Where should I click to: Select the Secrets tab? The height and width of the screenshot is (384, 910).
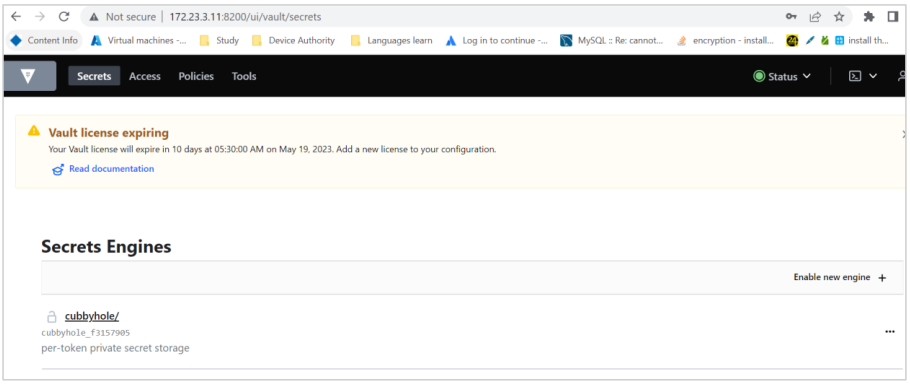tap(94, 76)
